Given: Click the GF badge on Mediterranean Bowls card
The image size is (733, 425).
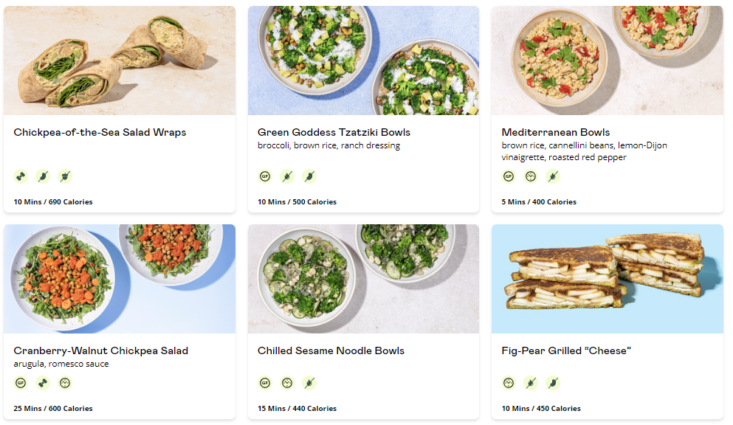Looking at the screenshot, I should (509, 176).
